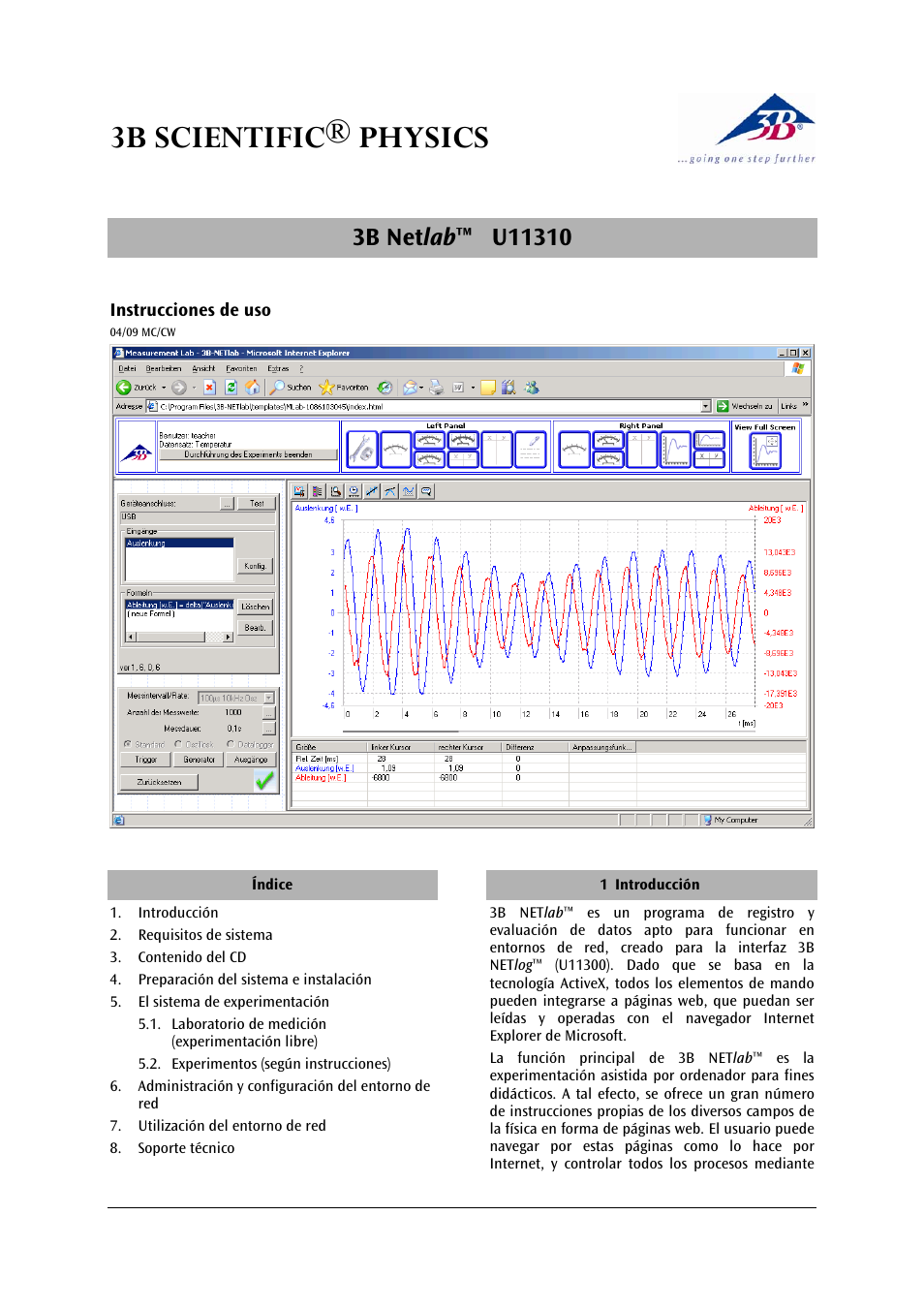
Task: Open the Favoriten star toolbar button
Action: coord(344,388)
